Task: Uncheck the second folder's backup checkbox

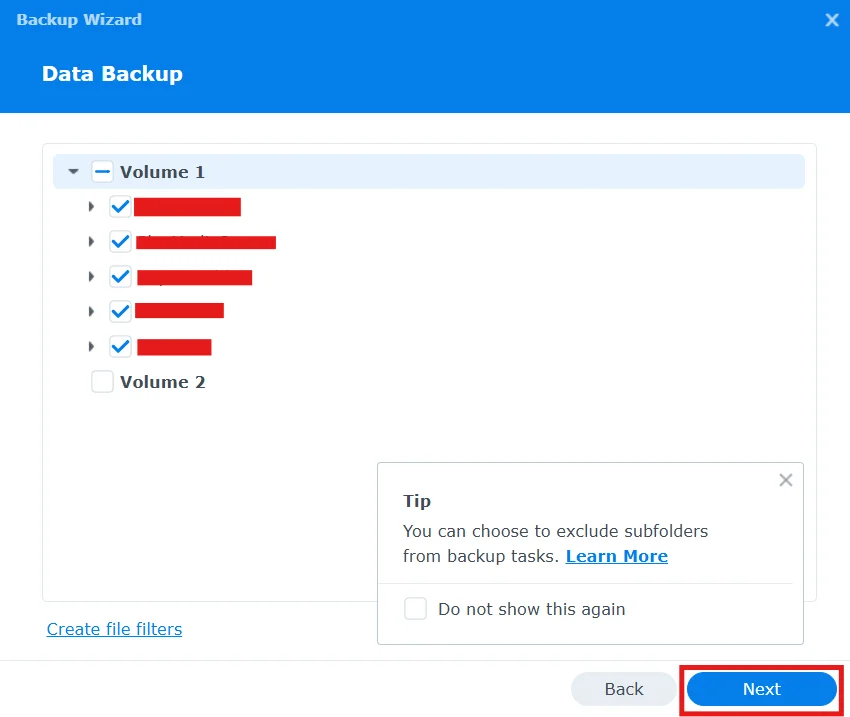Action: tap(120, 241)
